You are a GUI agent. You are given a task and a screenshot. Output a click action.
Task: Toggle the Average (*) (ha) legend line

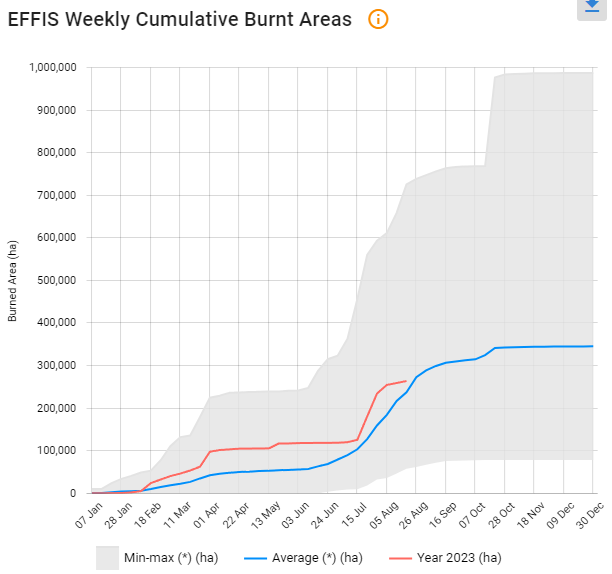pyautogui.click(x=255, y=558)
